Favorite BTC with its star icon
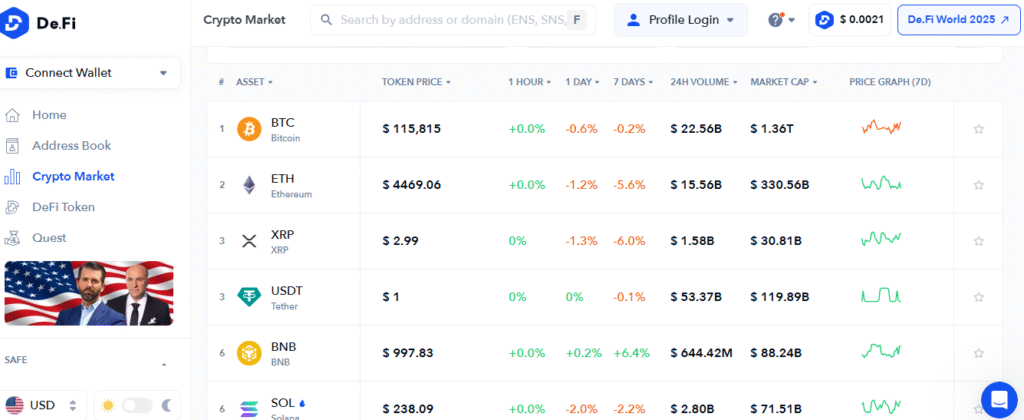 (x=978, y=129)
